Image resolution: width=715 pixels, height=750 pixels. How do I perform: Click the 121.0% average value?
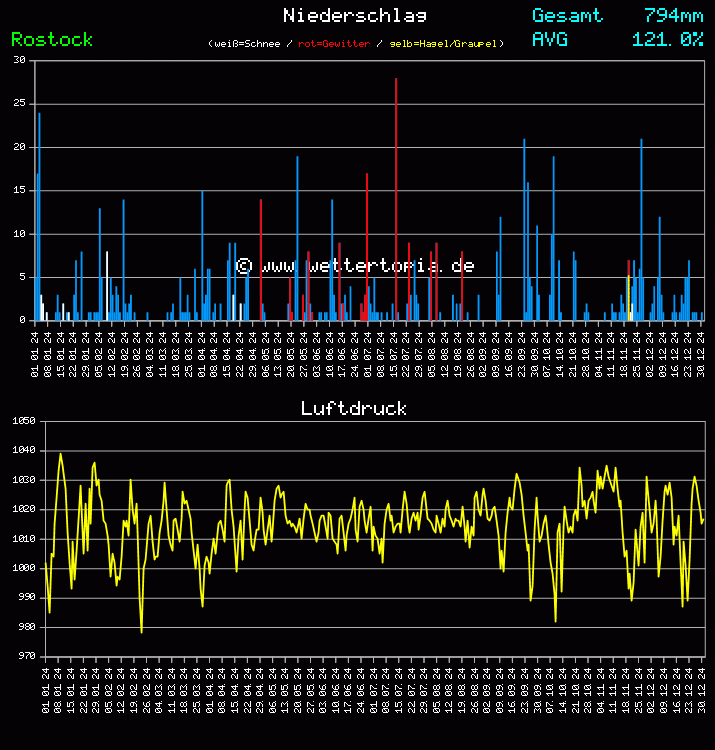(x=667, y=39)
